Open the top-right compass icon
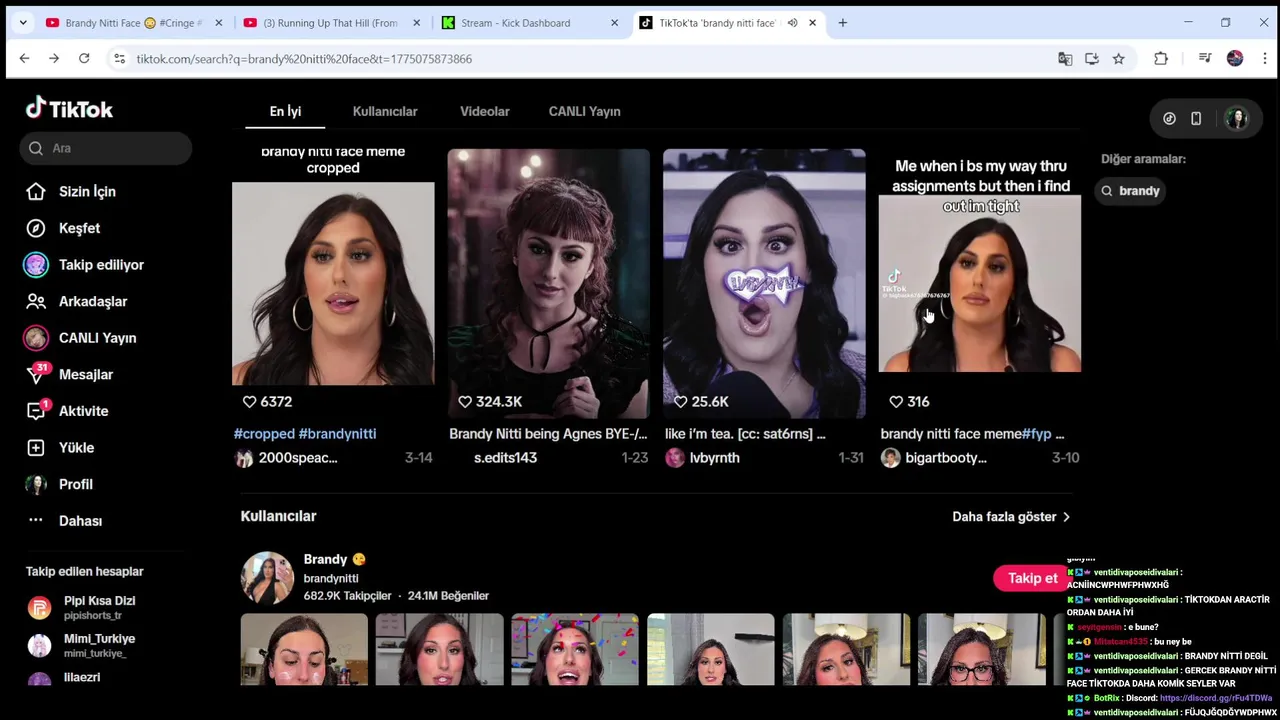Image resolution: width=1280 pixels, height=720 pixels. click(1169, 119)
